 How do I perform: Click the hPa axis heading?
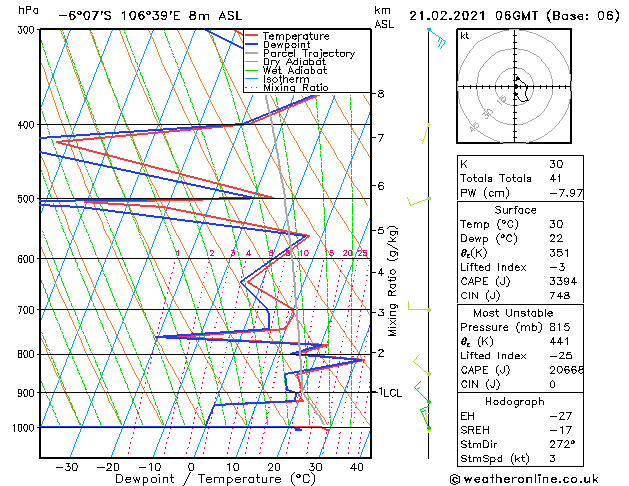click(x=28, y=11)
